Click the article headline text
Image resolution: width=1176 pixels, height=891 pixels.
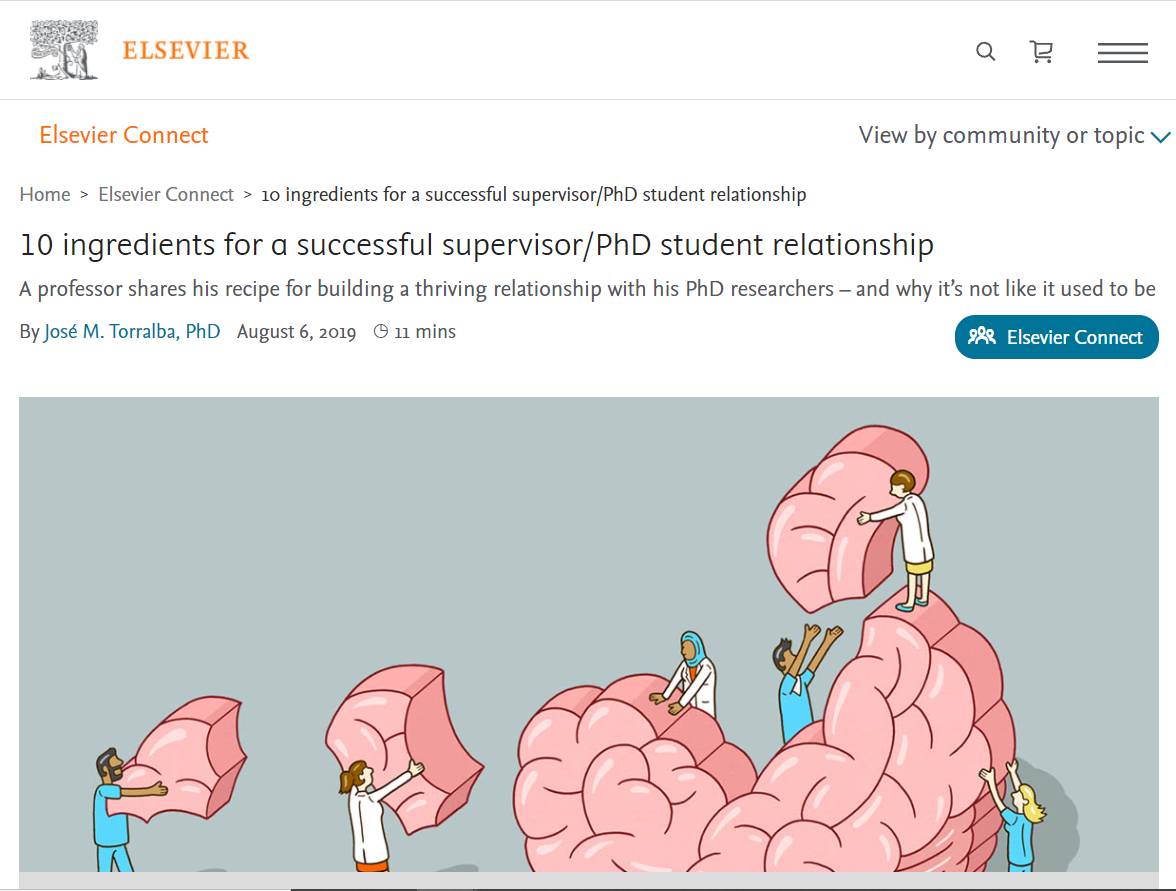click(476, 245)
